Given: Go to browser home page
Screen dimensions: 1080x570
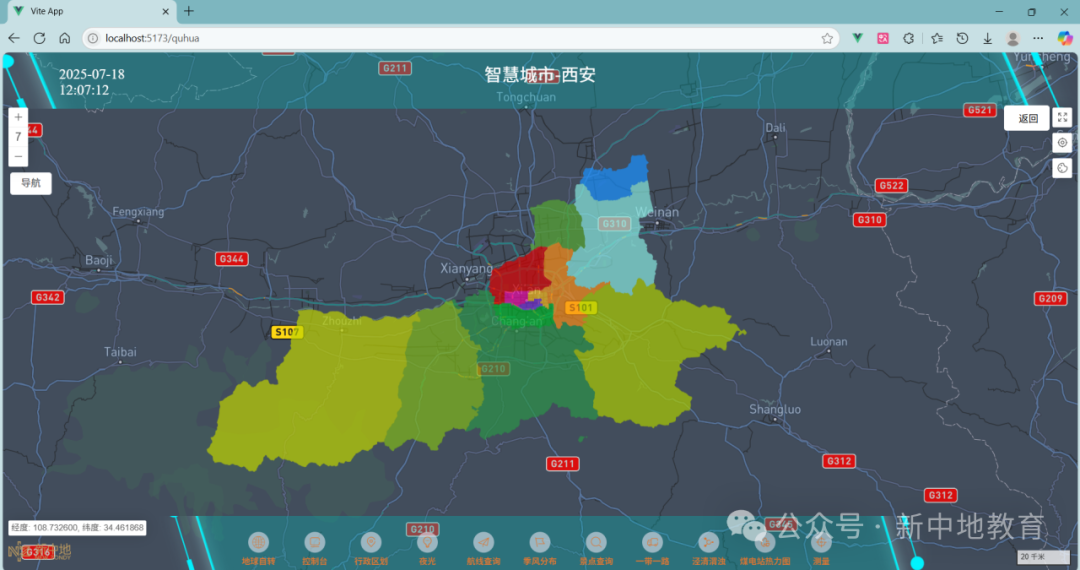Looking at the screenshot, I should pos(65,38).
